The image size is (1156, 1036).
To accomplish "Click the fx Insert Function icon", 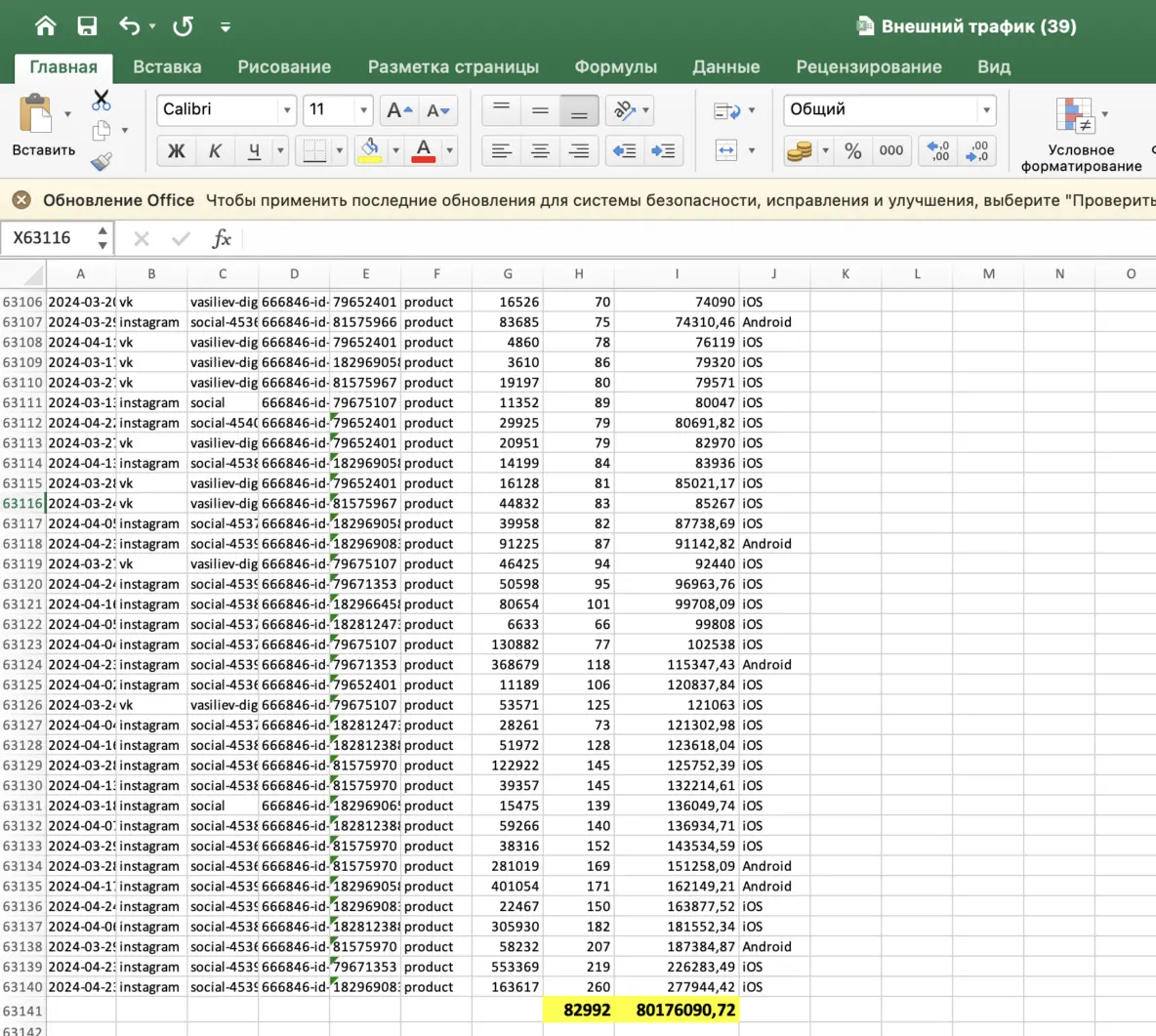I will coord(222,238).
